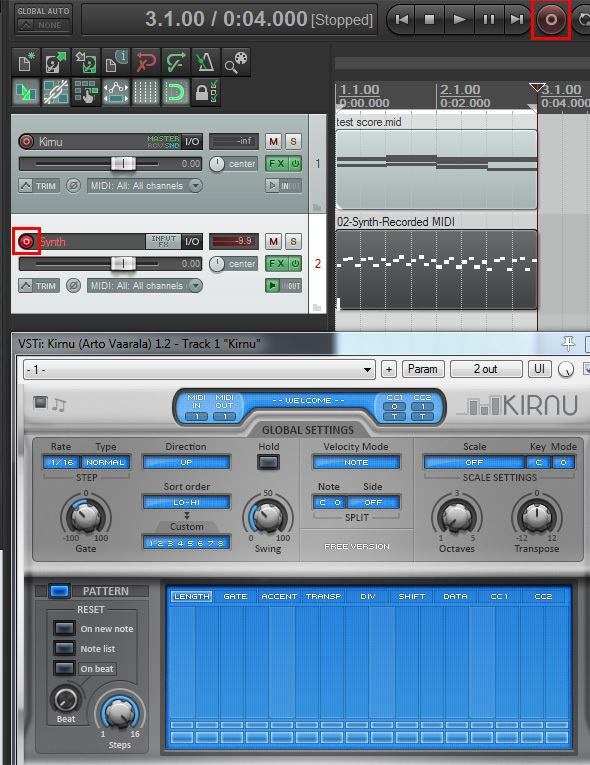This screenshot has height=765, width=590.
Task: Open the Sort order LO-HI selector
Action: [186, 503]
